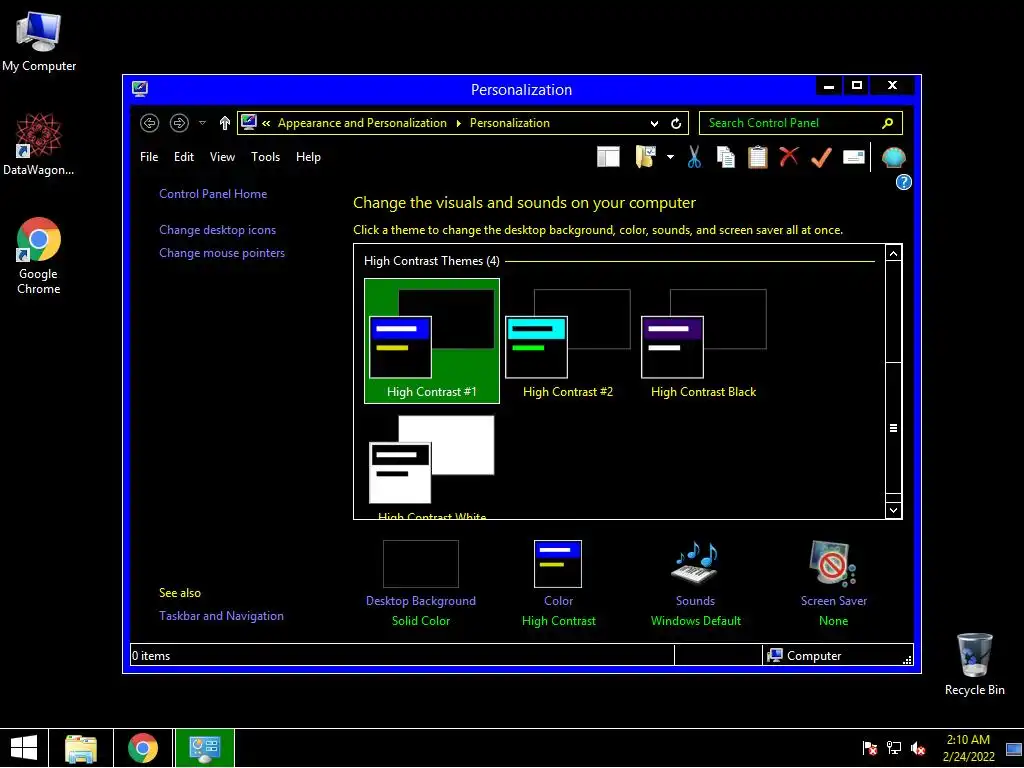Image resolution: width=1024 pixels, height=768 pixels.
Task: Refresh the Personalization page
Action: [x=676, y=123]
